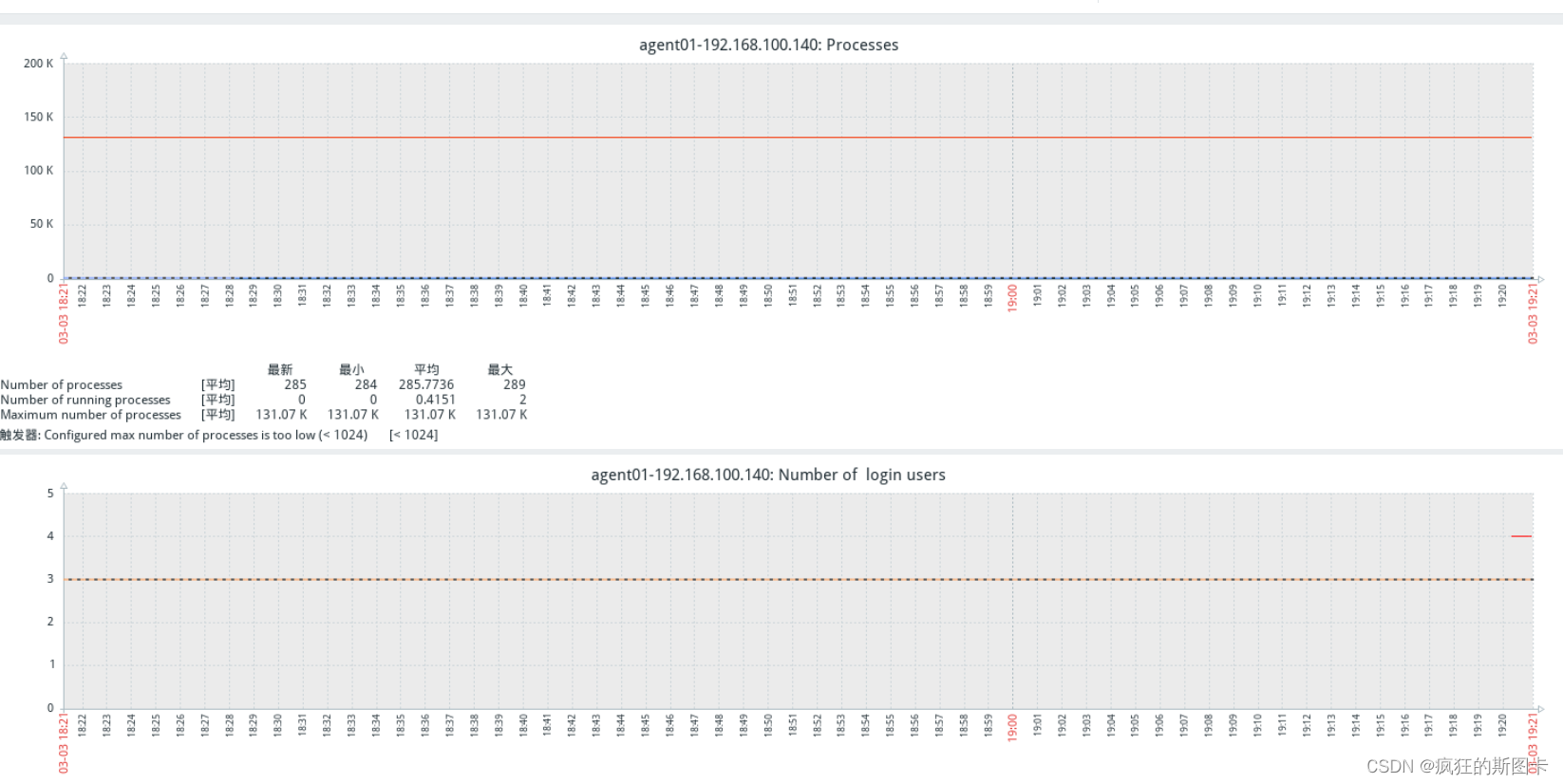This screenshot has height=784, width=1563.
Task: Select the 'Number of running processes' legend label
Action: click(85, 400)
